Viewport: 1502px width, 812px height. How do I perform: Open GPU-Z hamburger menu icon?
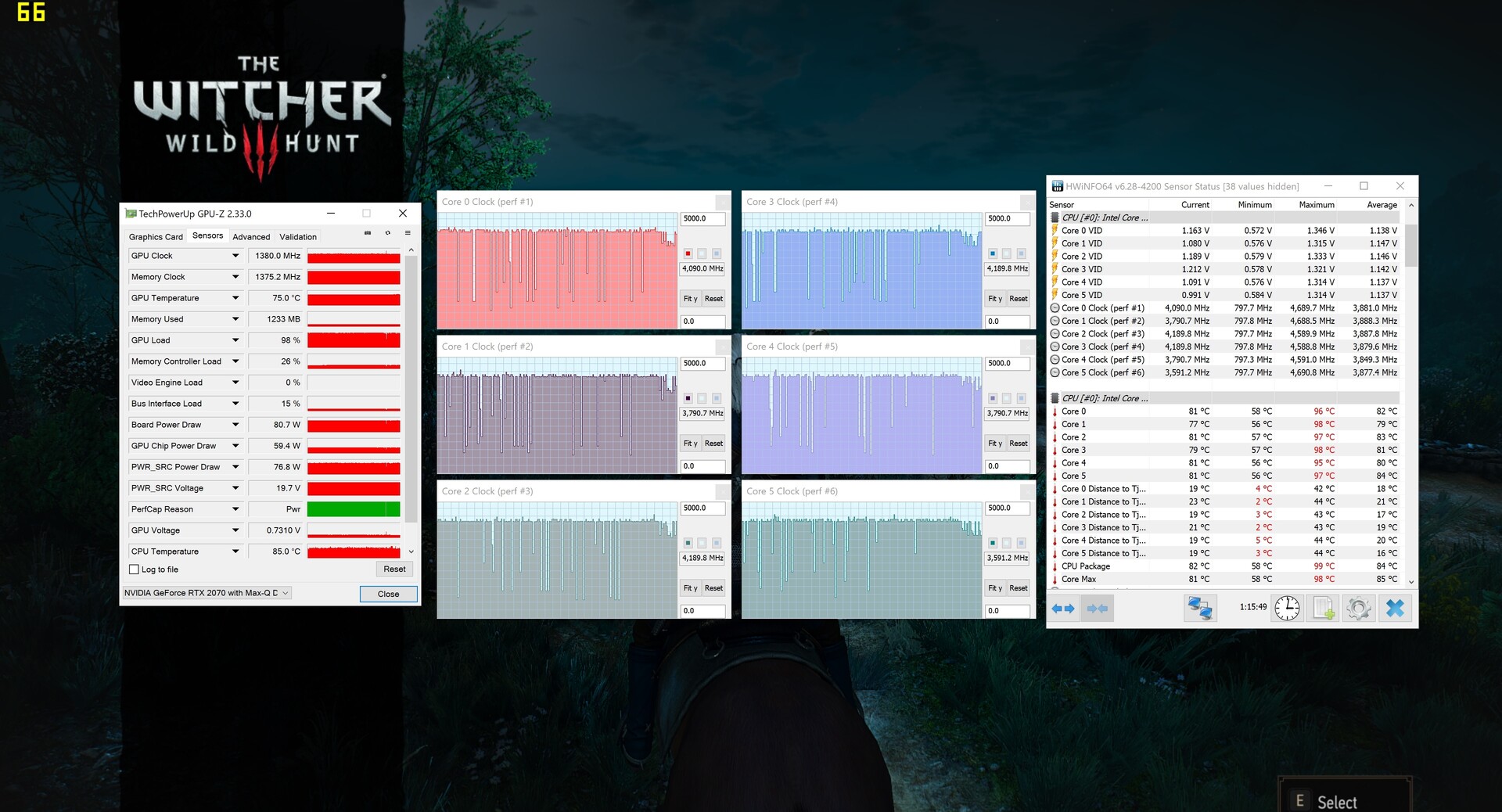tap(408, 233)
